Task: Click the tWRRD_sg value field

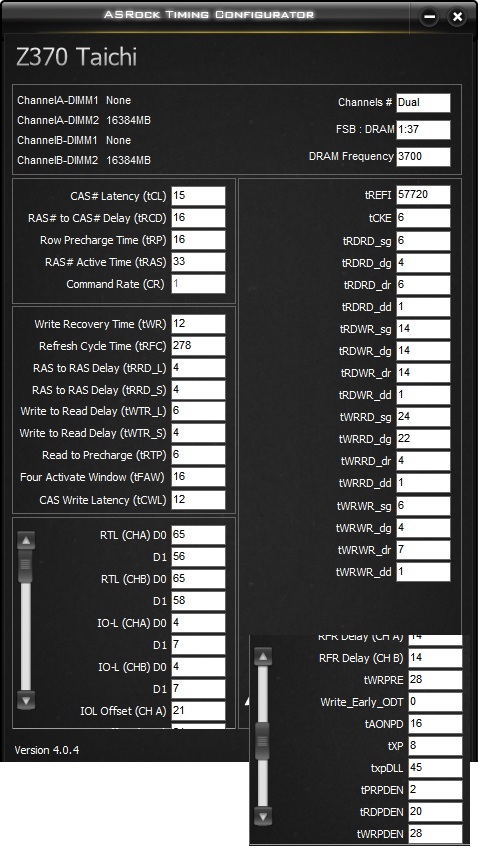Action: [x=423, y=417]
